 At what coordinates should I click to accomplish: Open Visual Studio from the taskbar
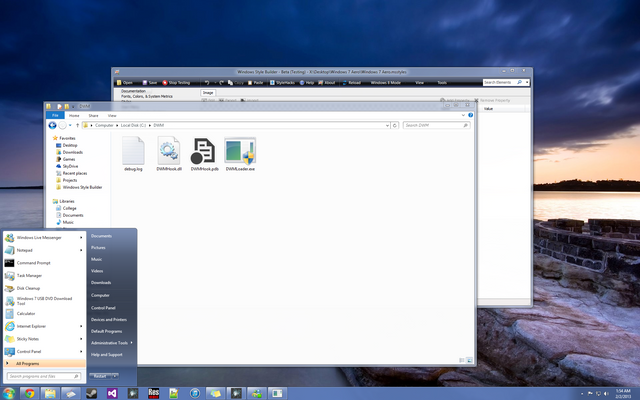(112, 393)
